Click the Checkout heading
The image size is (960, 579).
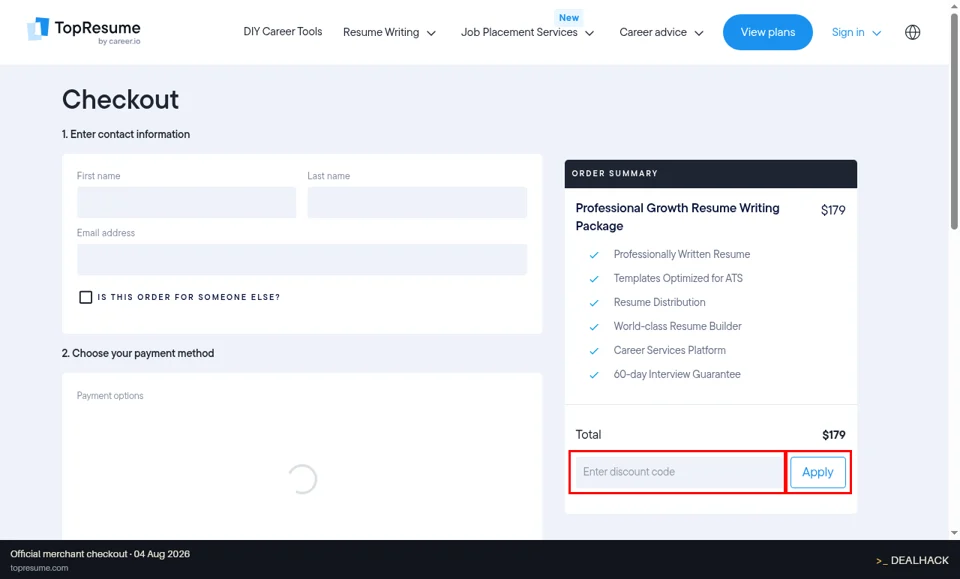point(121,99)
